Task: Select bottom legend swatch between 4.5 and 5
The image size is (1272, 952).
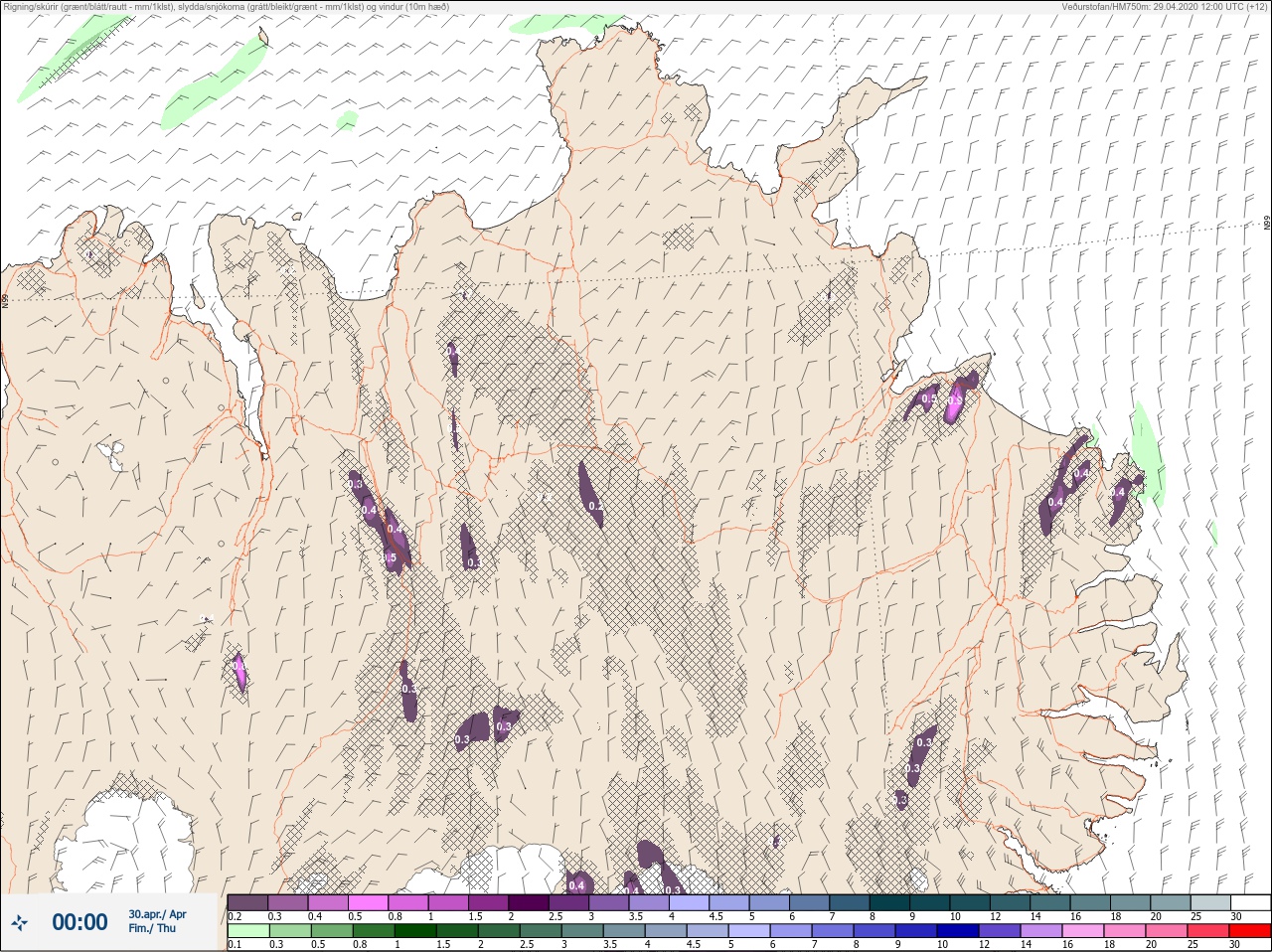Action: (x=708, y=931)
